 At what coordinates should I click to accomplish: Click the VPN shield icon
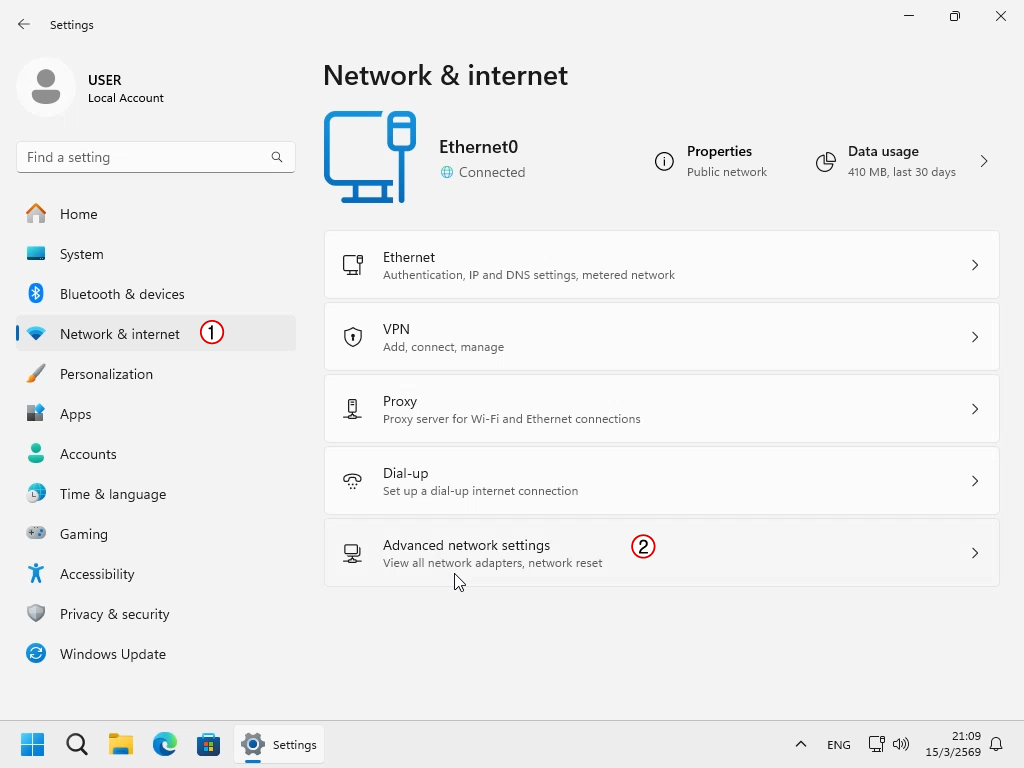pyautogui.click(x=353, y=337)
